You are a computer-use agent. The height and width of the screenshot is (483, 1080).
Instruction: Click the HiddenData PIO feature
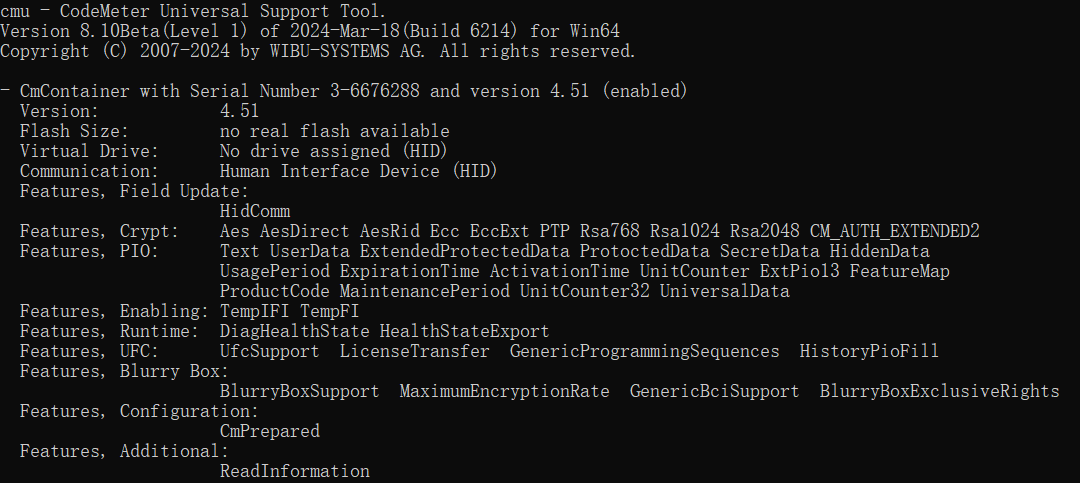880,251
